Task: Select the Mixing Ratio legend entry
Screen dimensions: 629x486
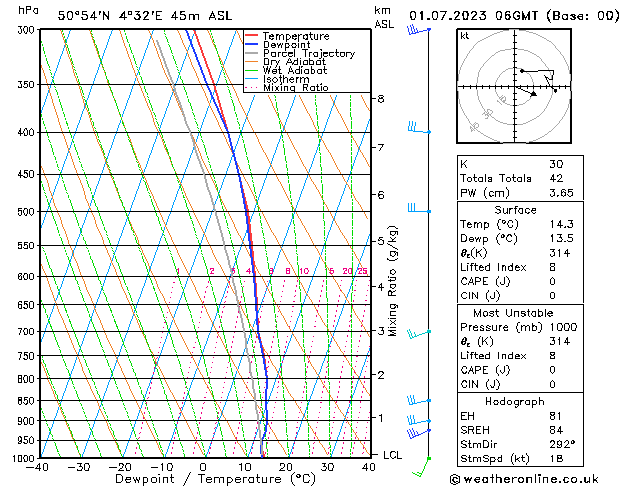Action: (x=295, y=88)
